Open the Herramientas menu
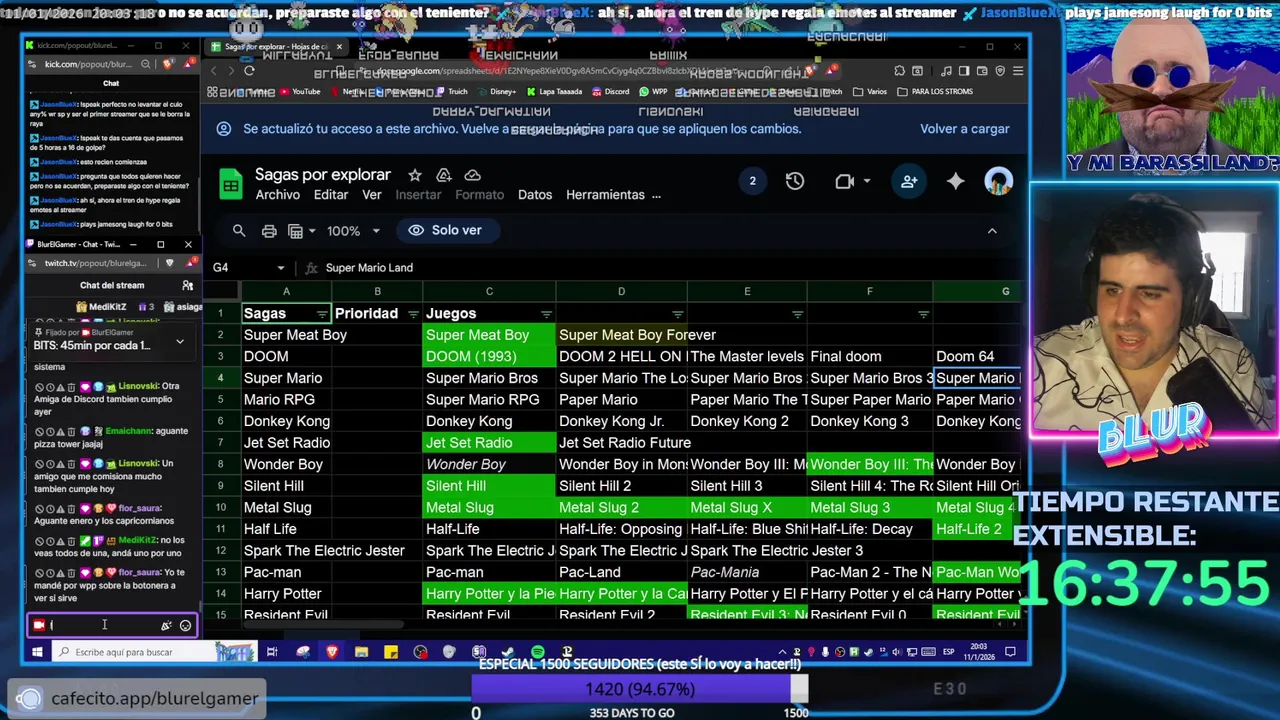 pos(605,195)
